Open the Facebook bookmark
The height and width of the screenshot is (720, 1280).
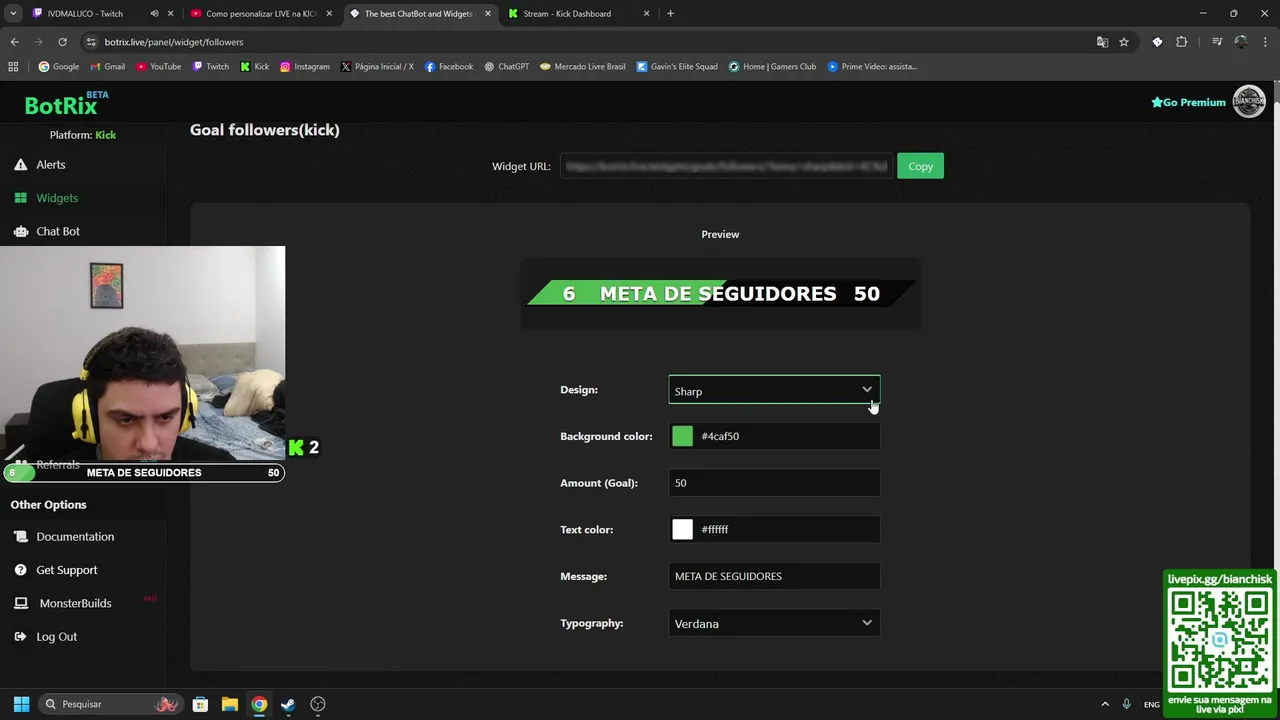[x=448, y=67]
